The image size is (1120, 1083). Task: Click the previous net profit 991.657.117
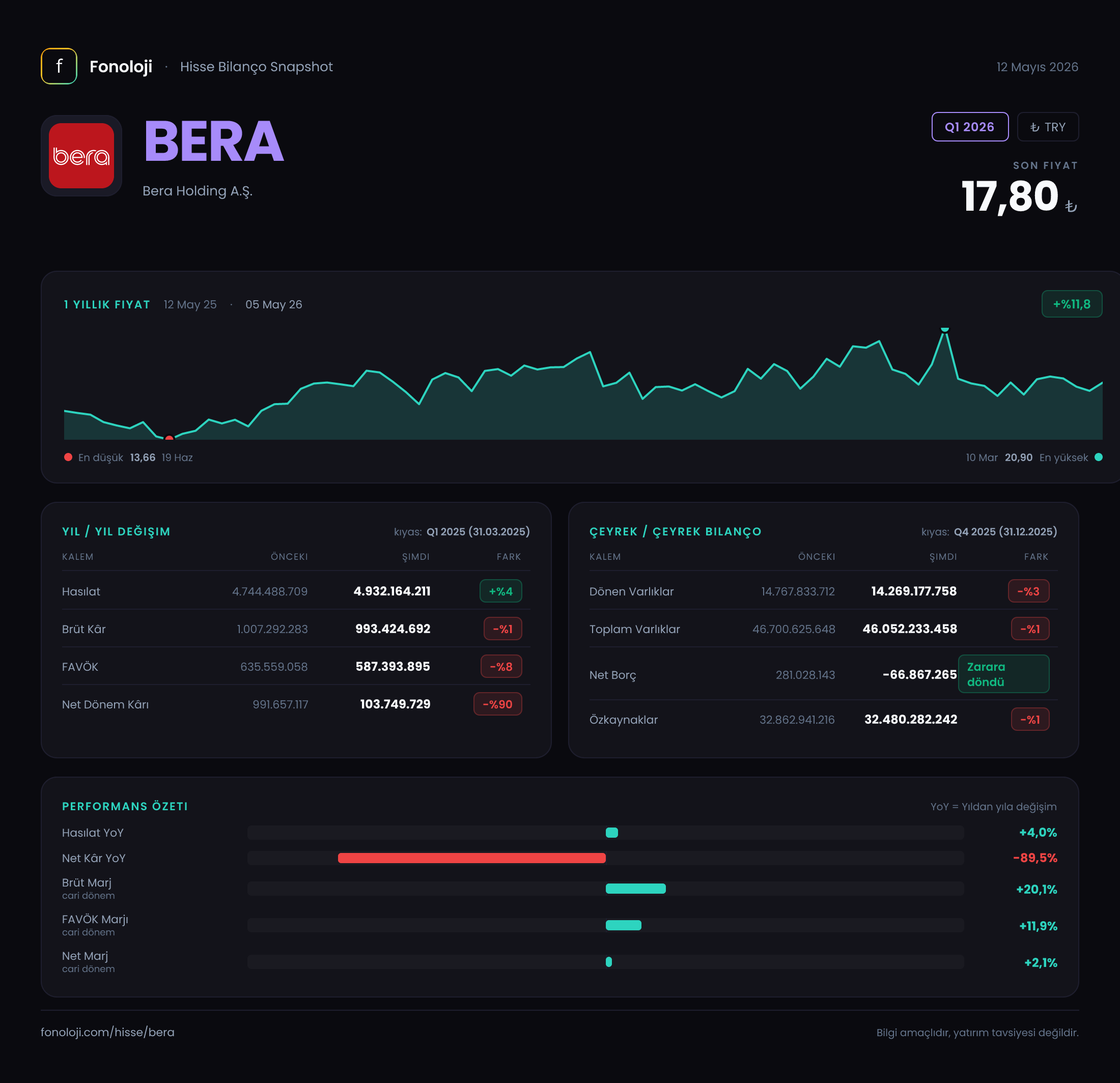click(x=280, y=704)
